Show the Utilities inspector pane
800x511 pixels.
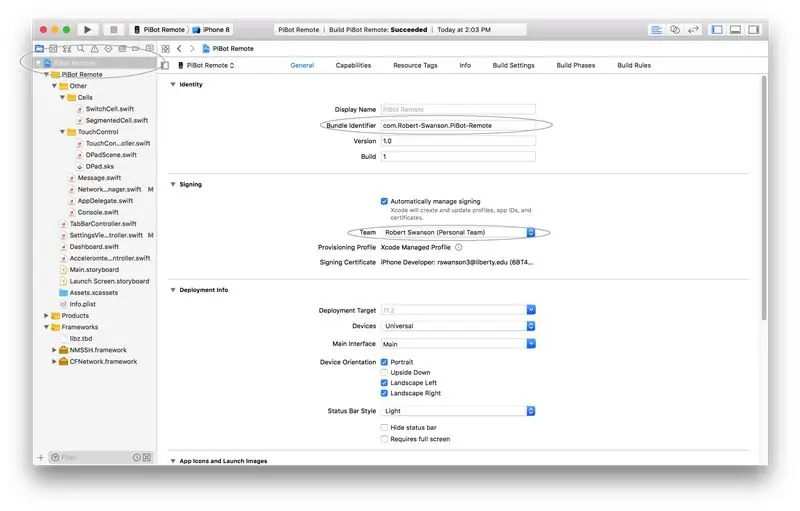(753, 30)
